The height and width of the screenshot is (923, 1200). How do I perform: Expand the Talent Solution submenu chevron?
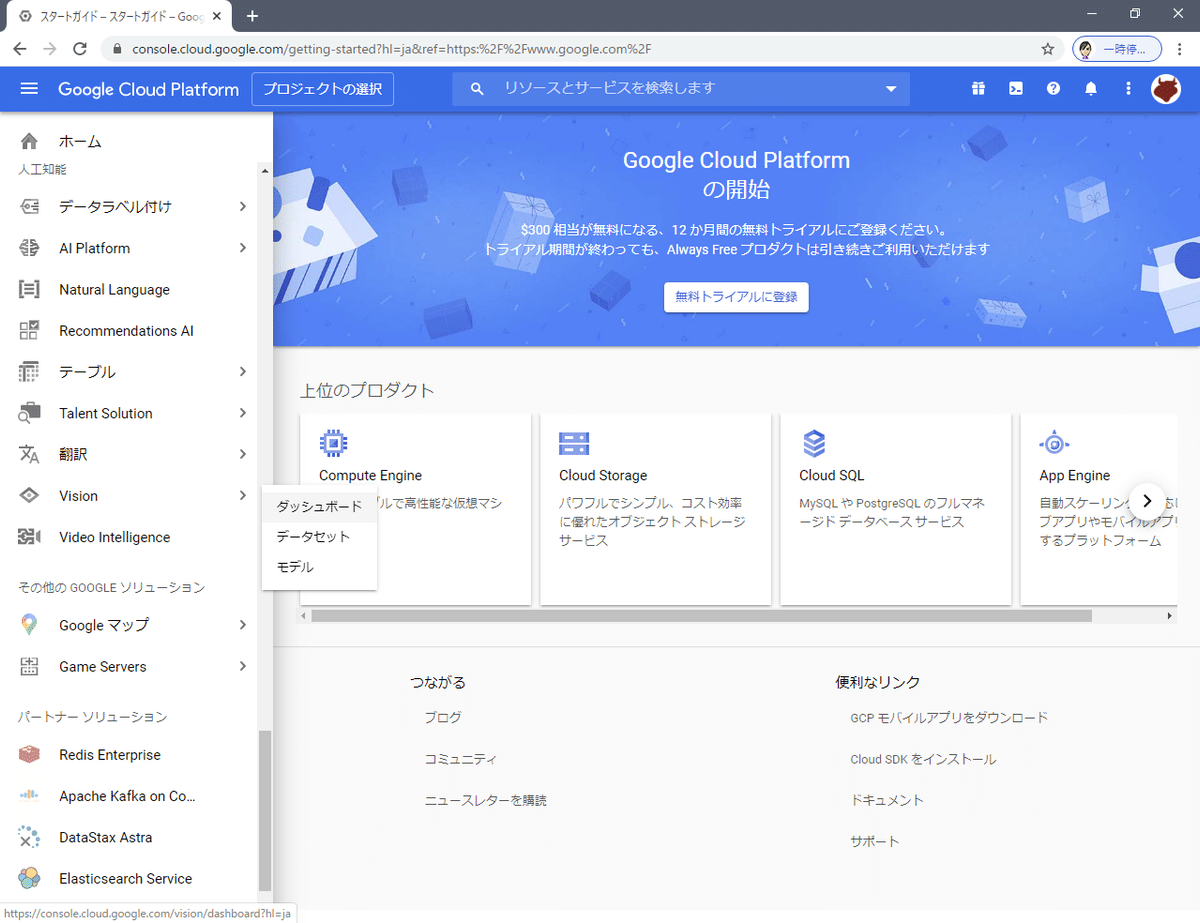(x=243, y=413)
